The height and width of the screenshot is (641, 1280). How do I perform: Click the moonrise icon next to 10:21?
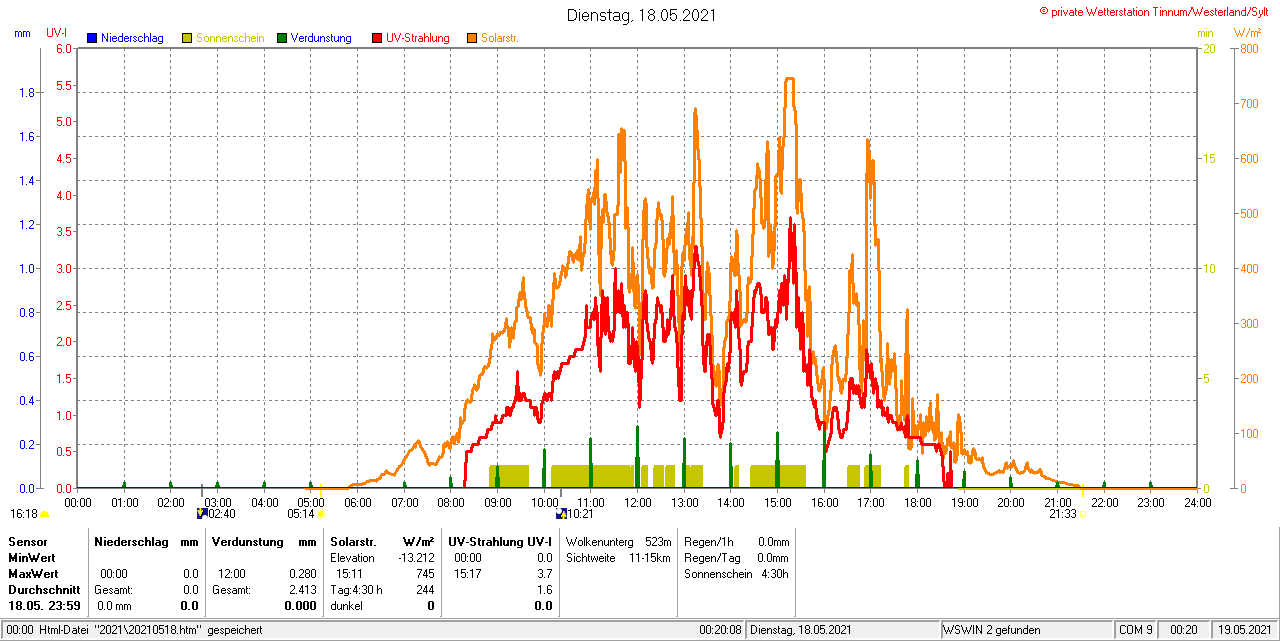[561, 514]
